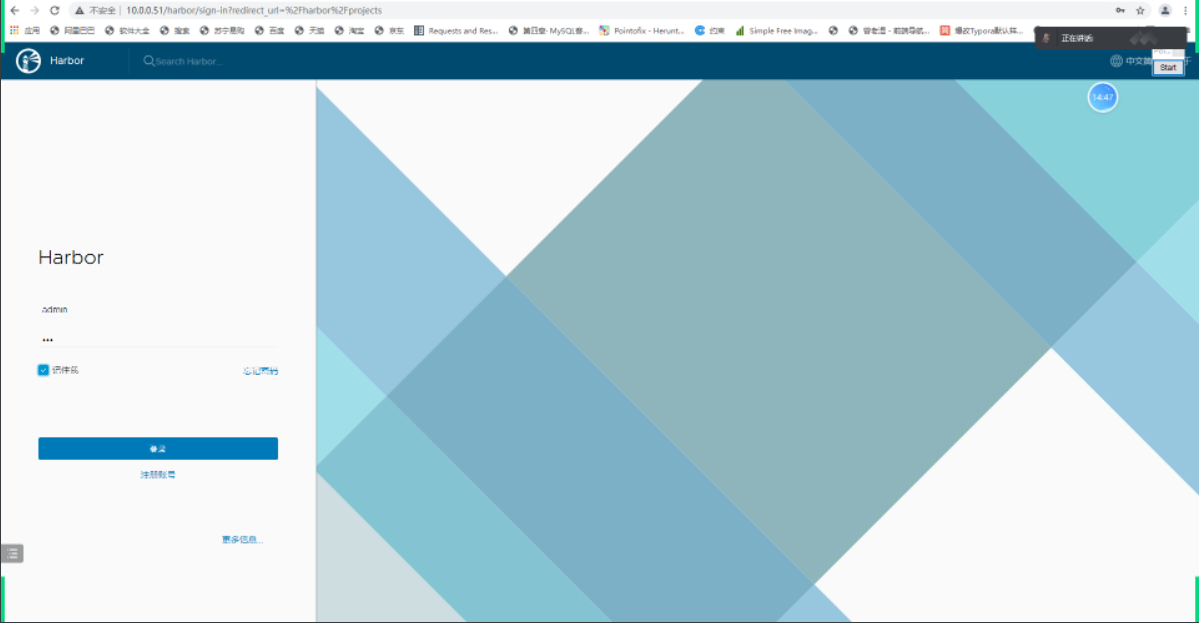The image size is (1199, 623).
Task: Go forward in the browser
Action: [x=34, y=11]
